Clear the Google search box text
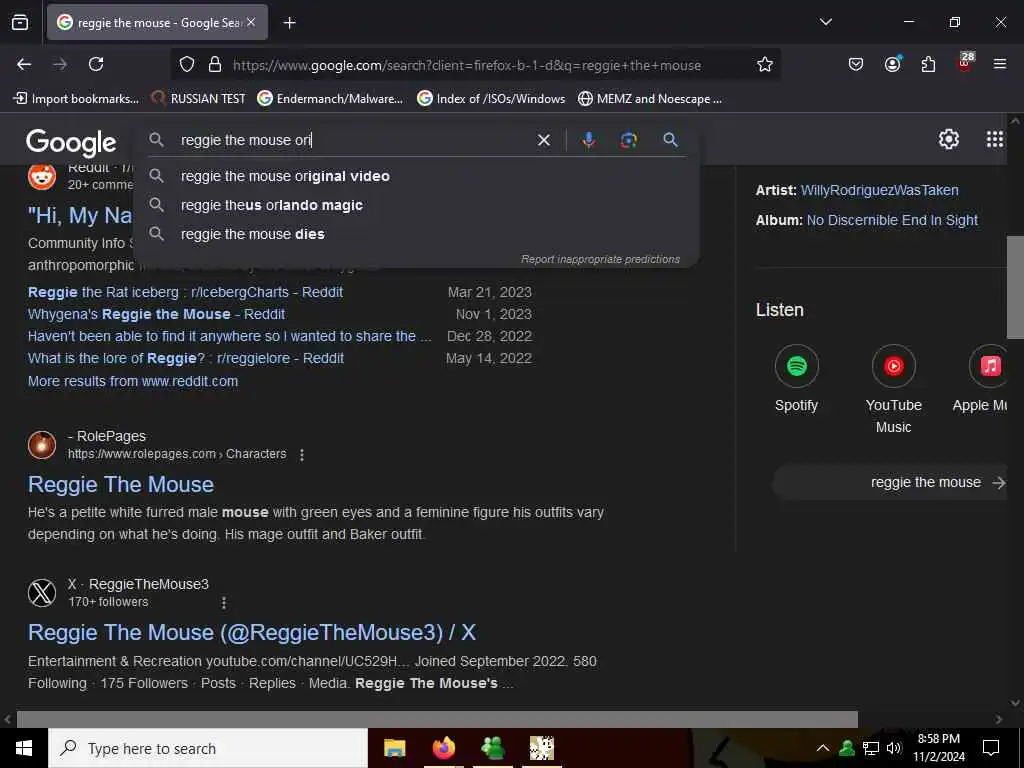This screenshot has width=1024, height=768. click(543, 140)
